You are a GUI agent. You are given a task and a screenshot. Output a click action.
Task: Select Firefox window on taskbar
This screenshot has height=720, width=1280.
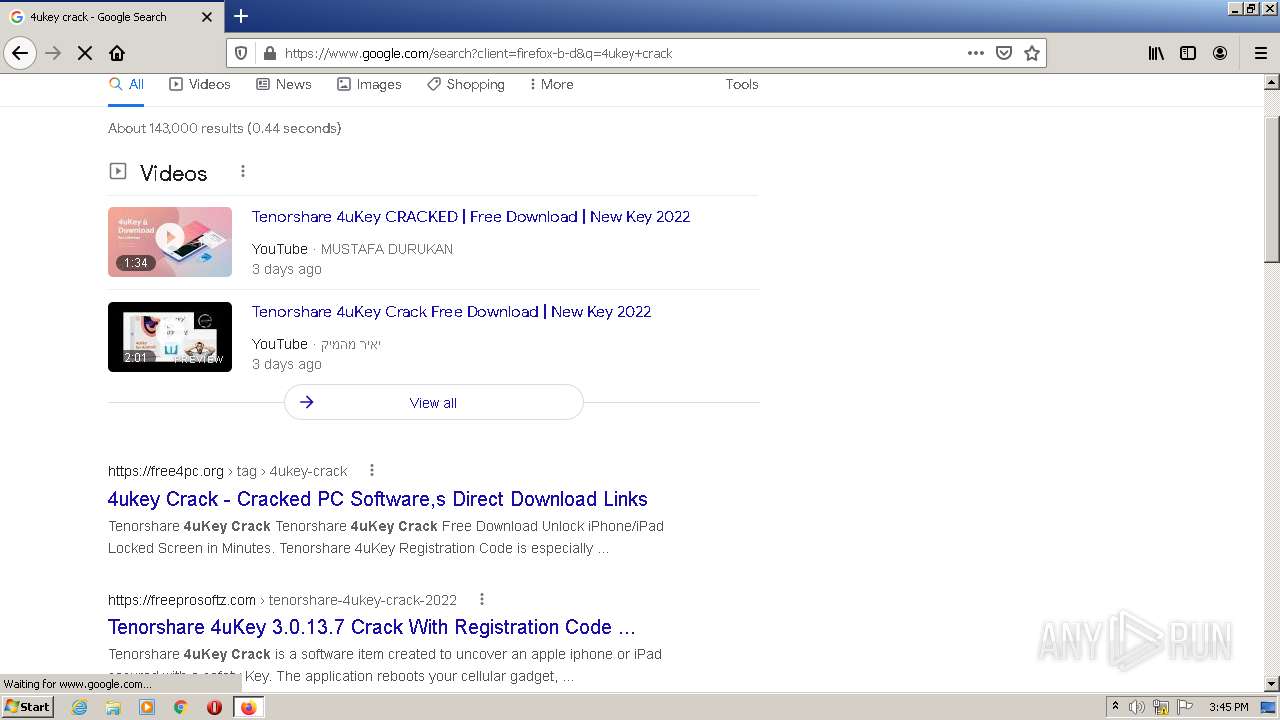[248, 707]
